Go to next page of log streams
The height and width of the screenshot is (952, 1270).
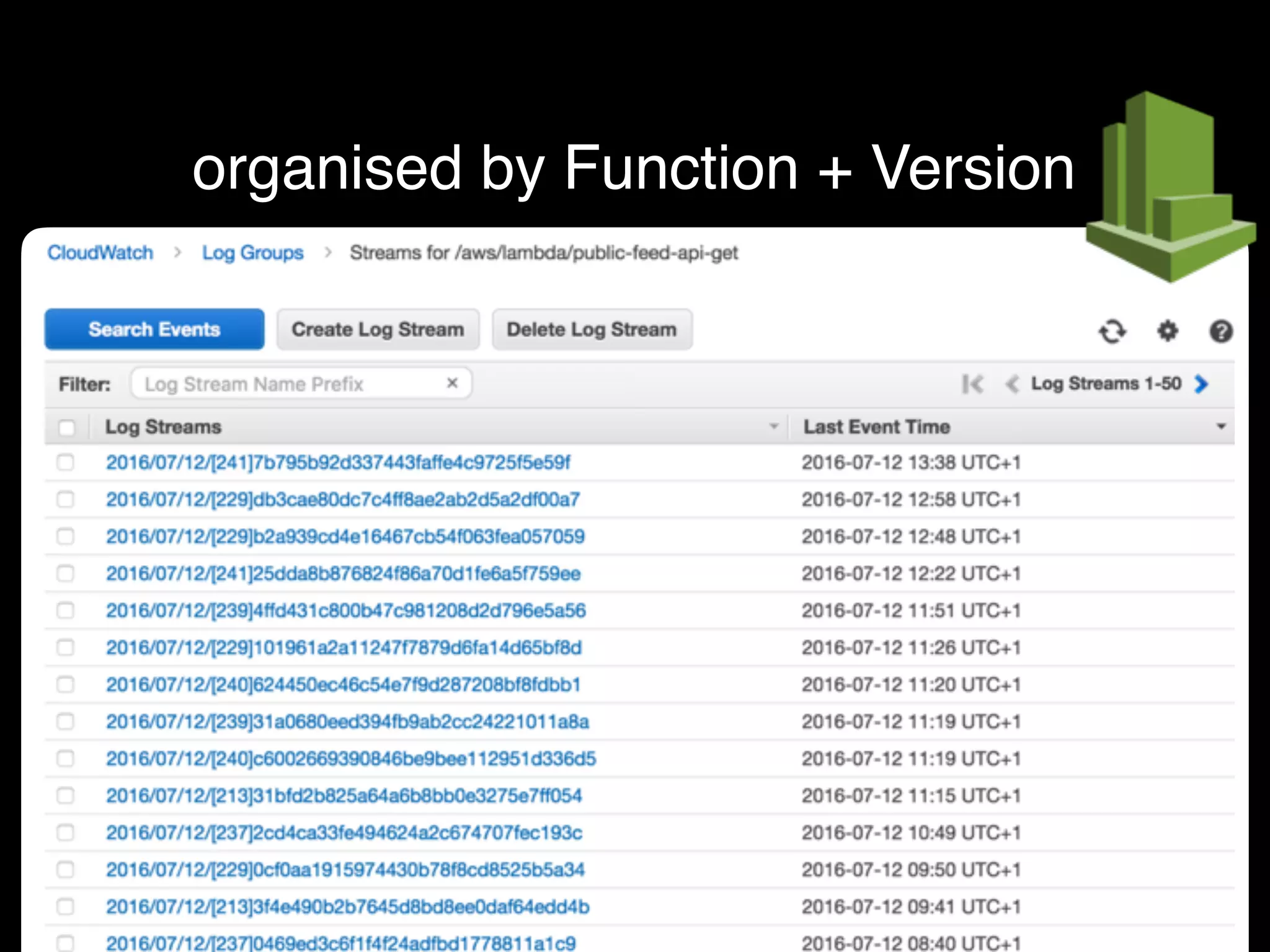pos(1201,384)
